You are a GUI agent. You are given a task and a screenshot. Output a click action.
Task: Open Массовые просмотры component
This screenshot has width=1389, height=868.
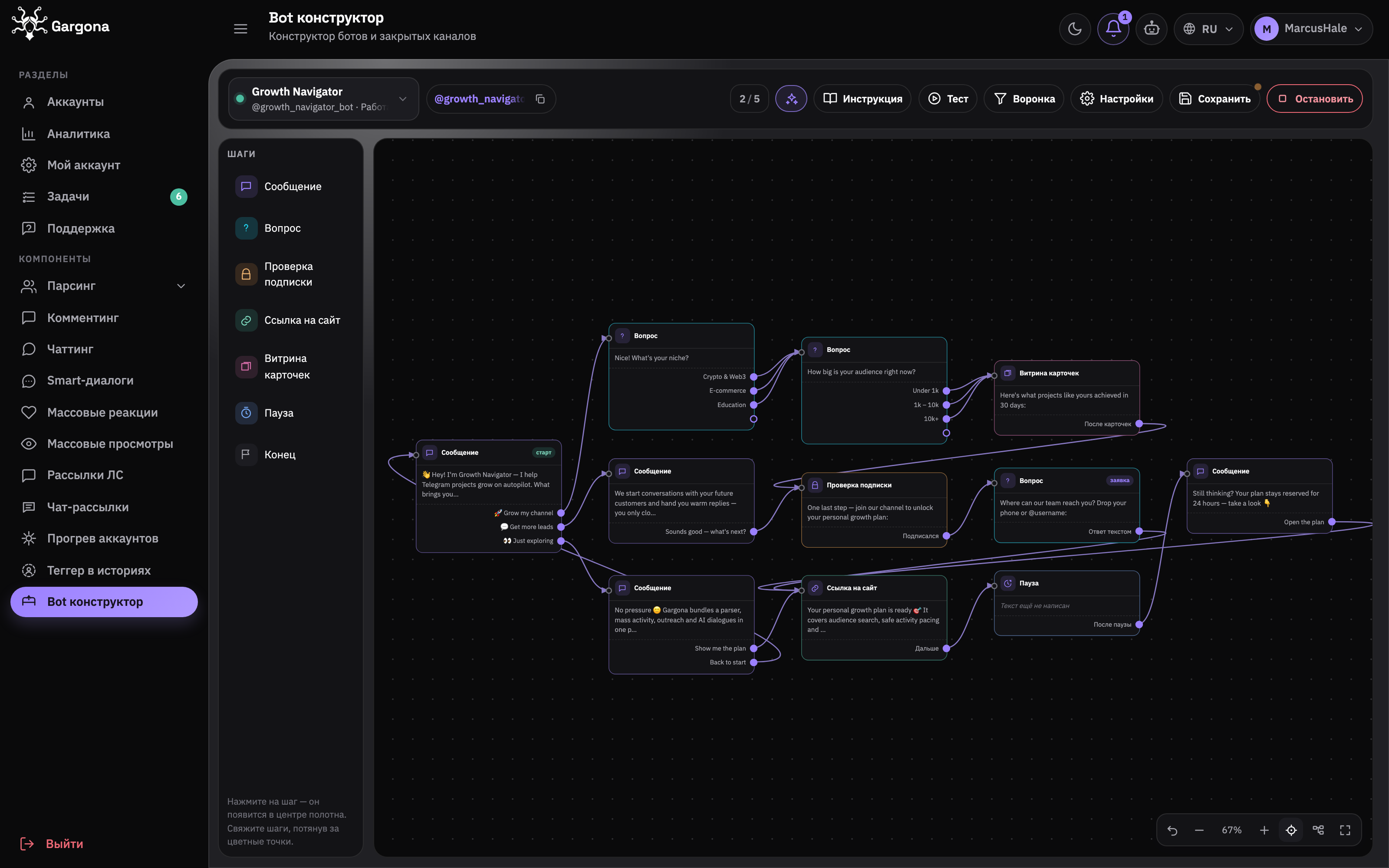click(x=104, y=444)
